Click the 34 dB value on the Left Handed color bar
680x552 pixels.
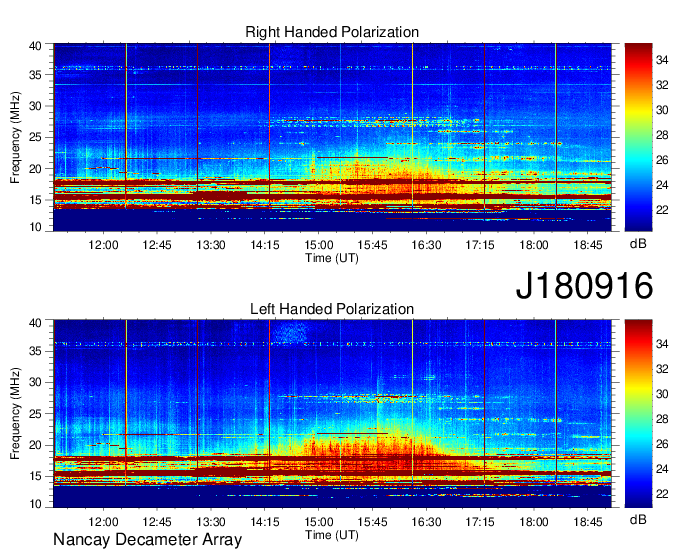tap(662, 344)
